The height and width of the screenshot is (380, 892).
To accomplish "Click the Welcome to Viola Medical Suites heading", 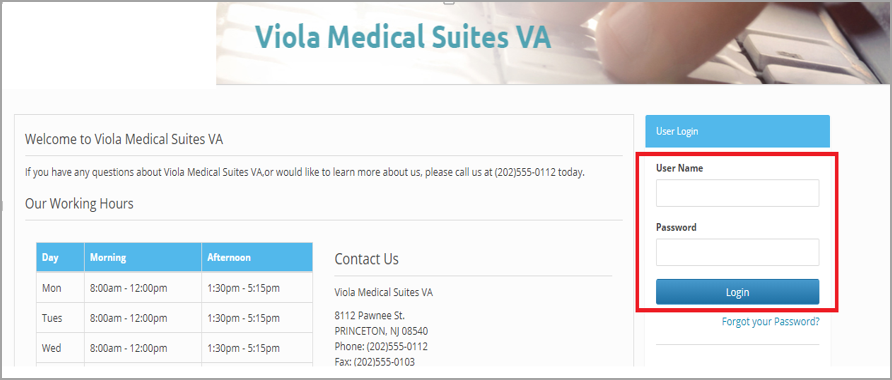I will (124, 139).
